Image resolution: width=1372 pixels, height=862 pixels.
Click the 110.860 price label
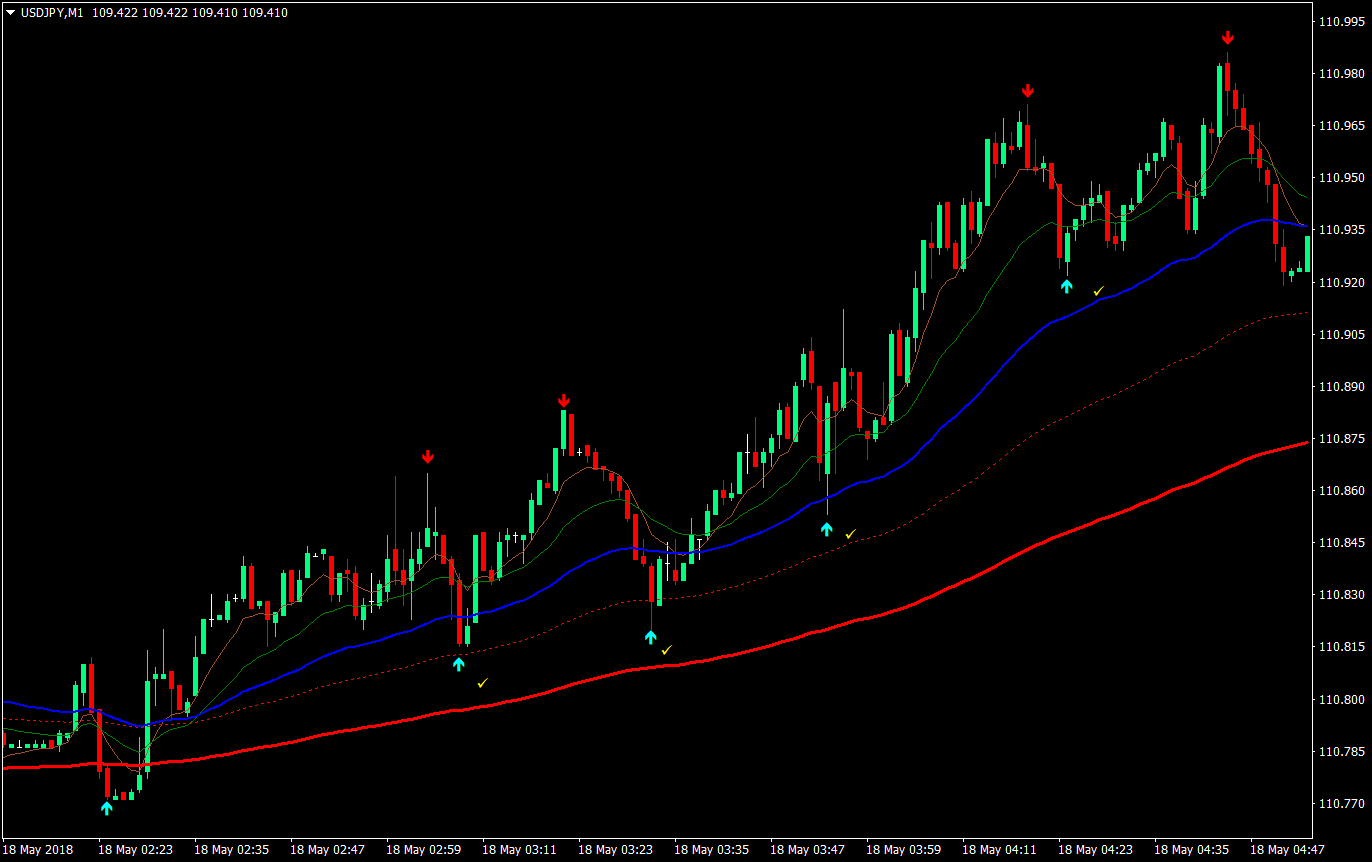tap(1342, 490)
